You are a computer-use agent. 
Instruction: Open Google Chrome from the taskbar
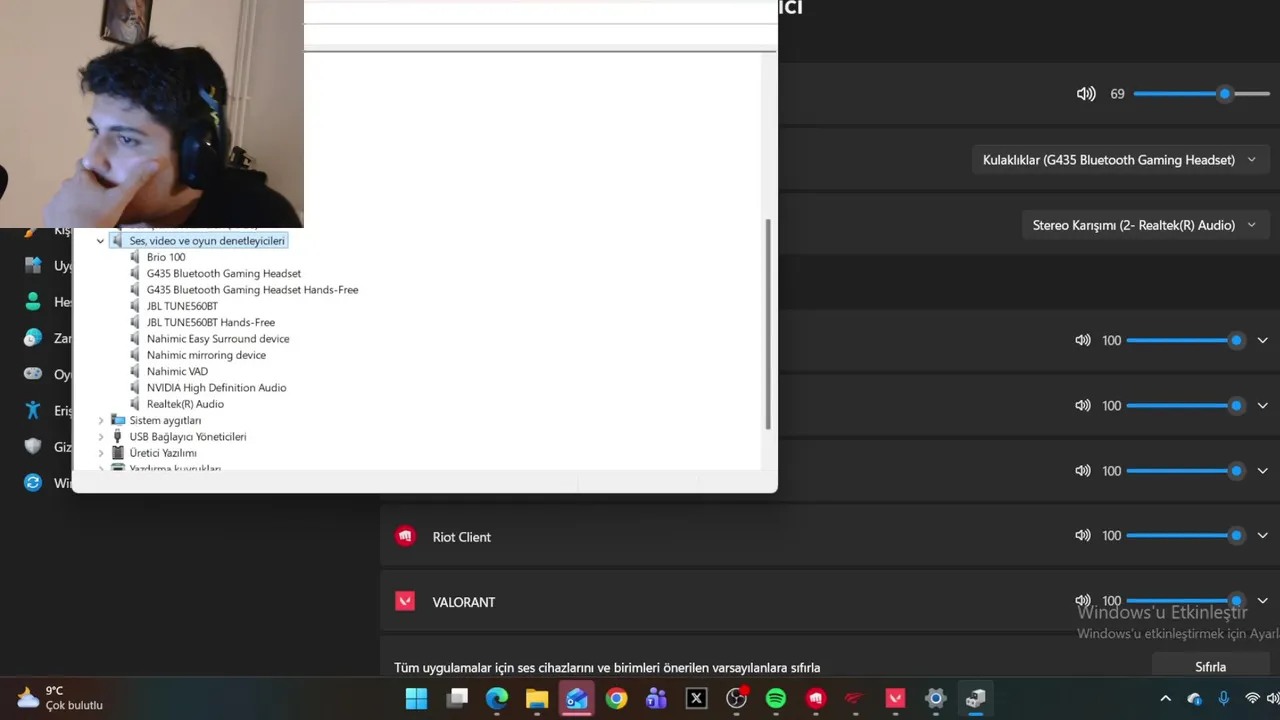[616, 698]
